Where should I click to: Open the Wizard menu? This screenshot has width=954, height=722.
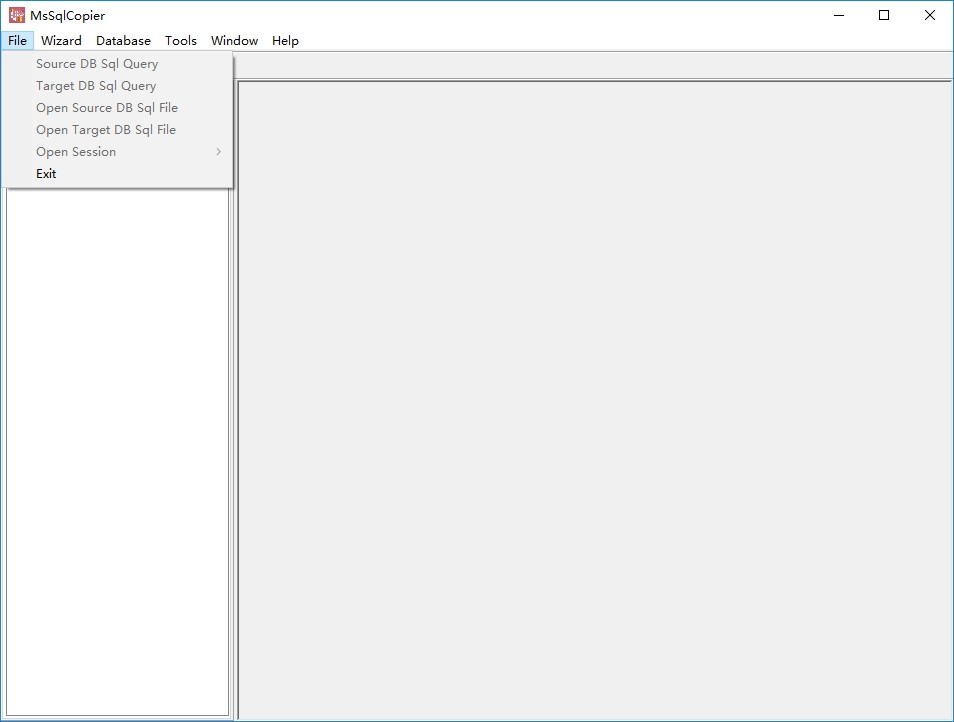[x=61, y=41]
